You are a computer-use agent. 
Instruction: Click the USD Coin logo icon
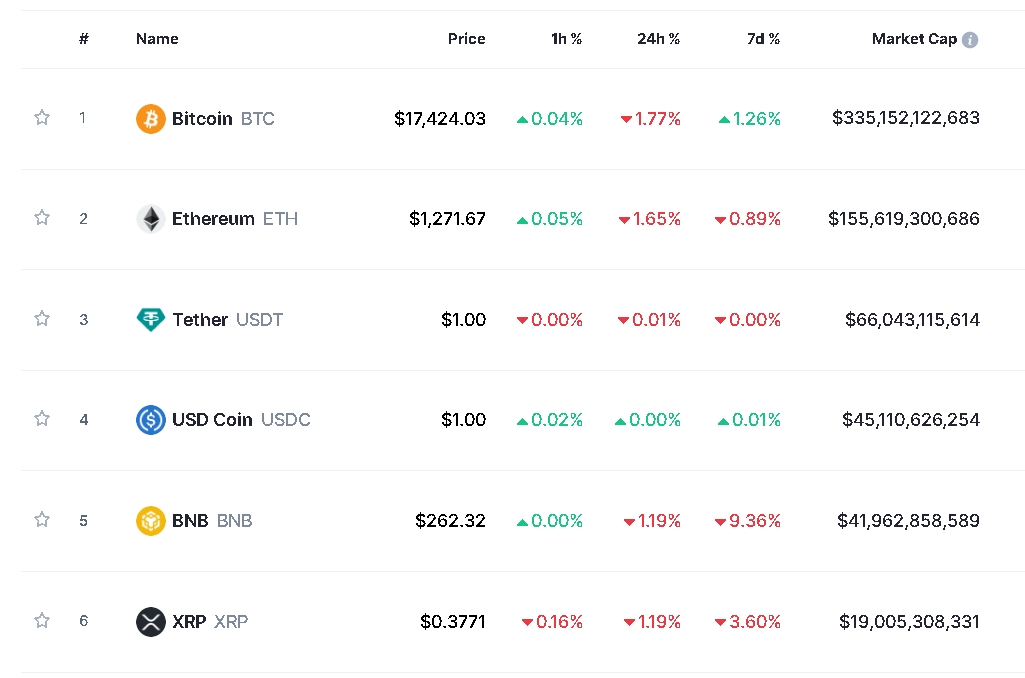point(150,420)
